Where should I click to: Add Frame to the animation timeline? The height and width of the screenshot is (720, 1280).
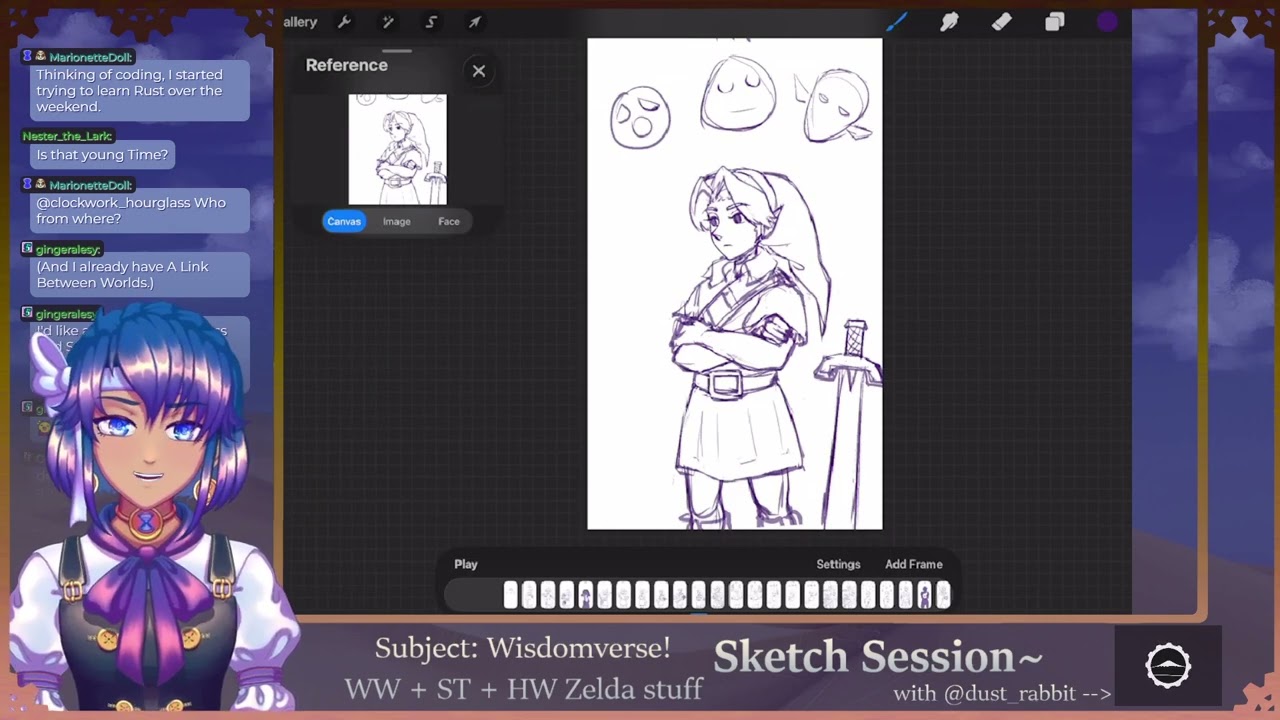(x=913, y=564)
